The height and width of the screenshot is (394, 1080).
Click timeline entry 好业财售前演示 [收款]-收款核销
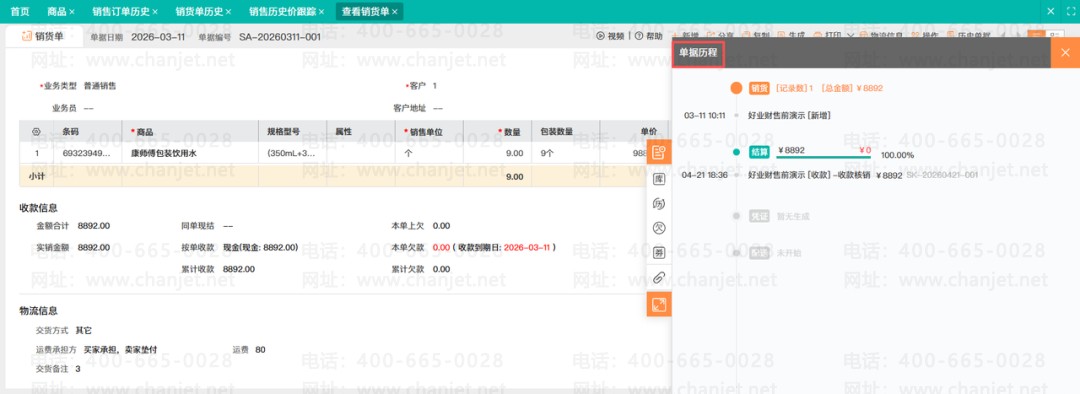click(809, 176)
